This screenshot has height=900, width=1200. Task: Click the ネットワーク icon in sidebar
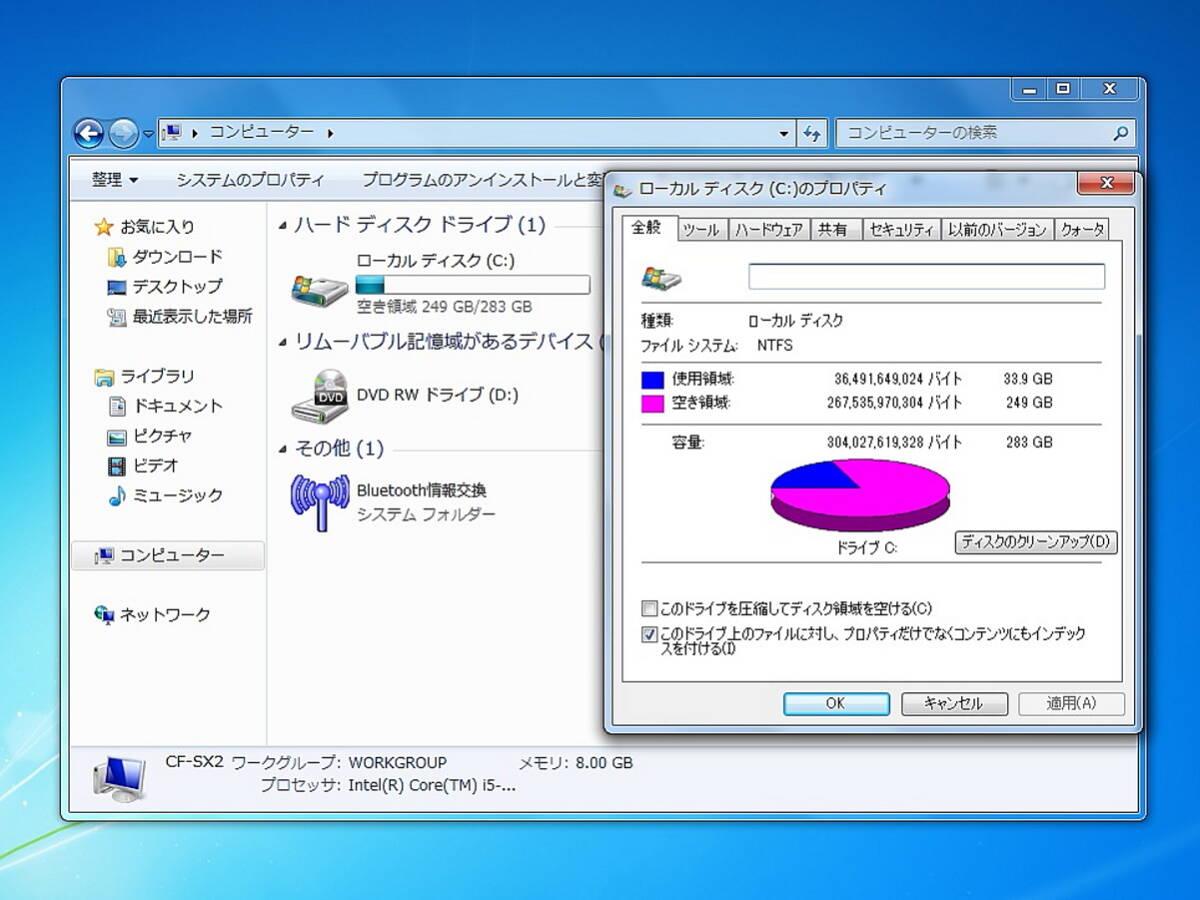(104, 615)
